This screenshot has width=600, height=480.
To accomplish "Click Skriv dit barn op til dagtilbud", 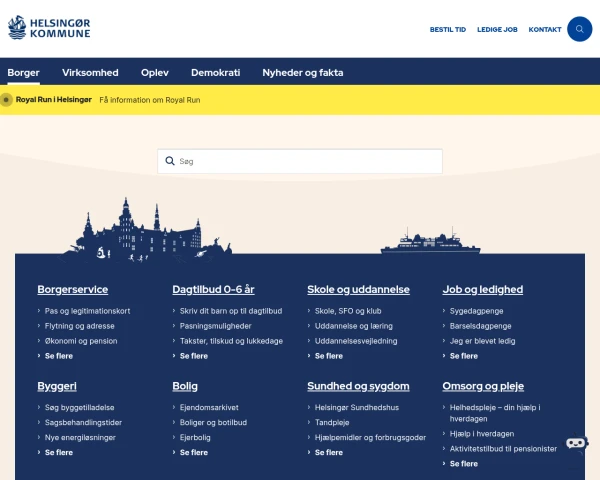I will 231,311.
